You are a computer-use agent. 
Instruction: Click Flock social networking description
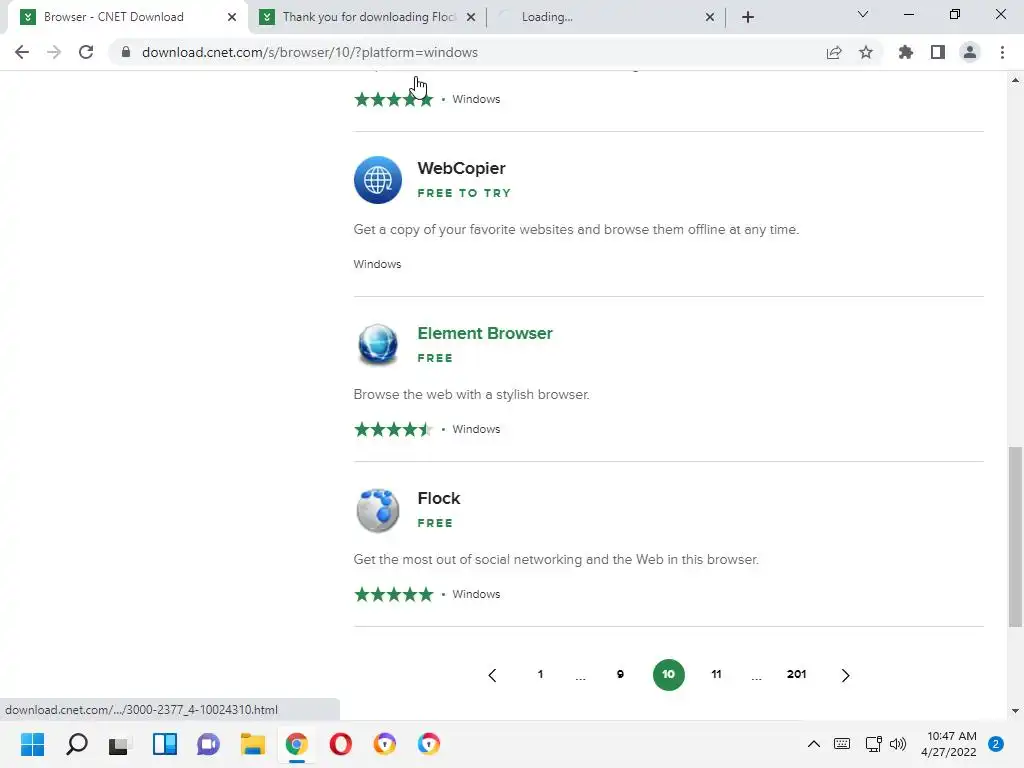[556, 560]
